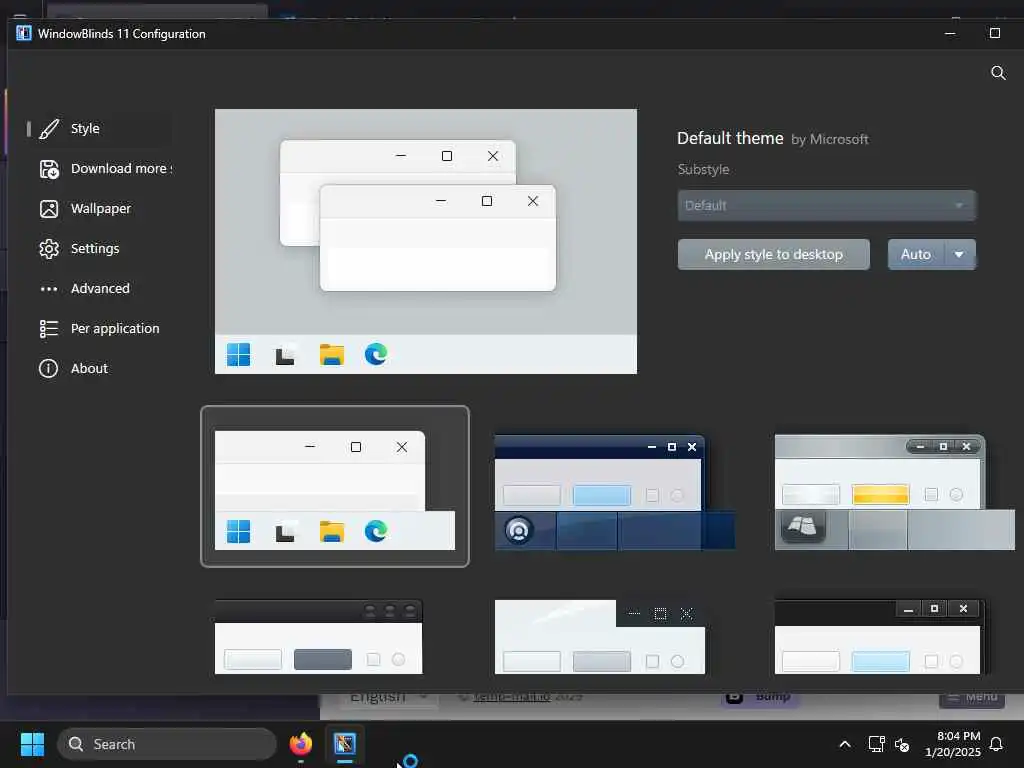Click the WindowBlinds title bar app icon

pos(24,33)
